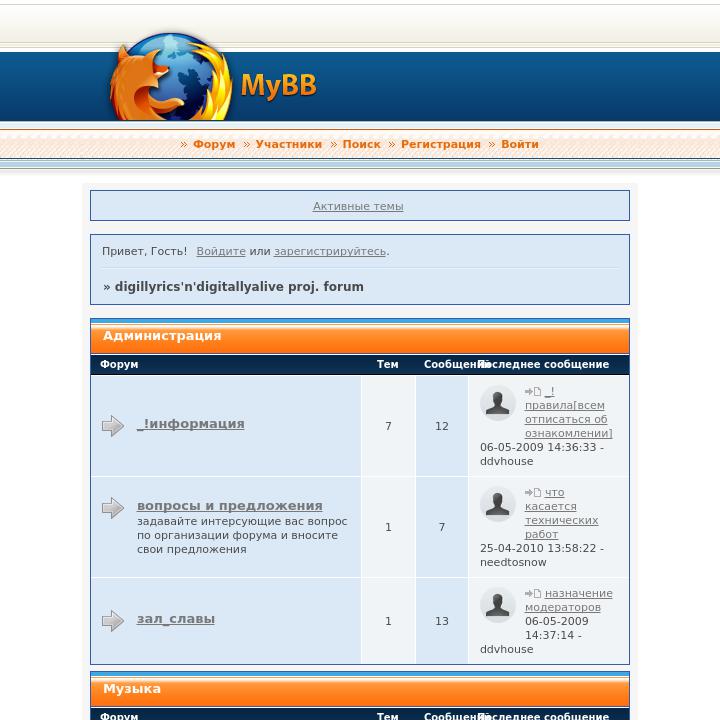The width and height of the screenshot is (720, 720).
Task: Click 'Привет, Гость!' greeting text
Action: [145, 251]
